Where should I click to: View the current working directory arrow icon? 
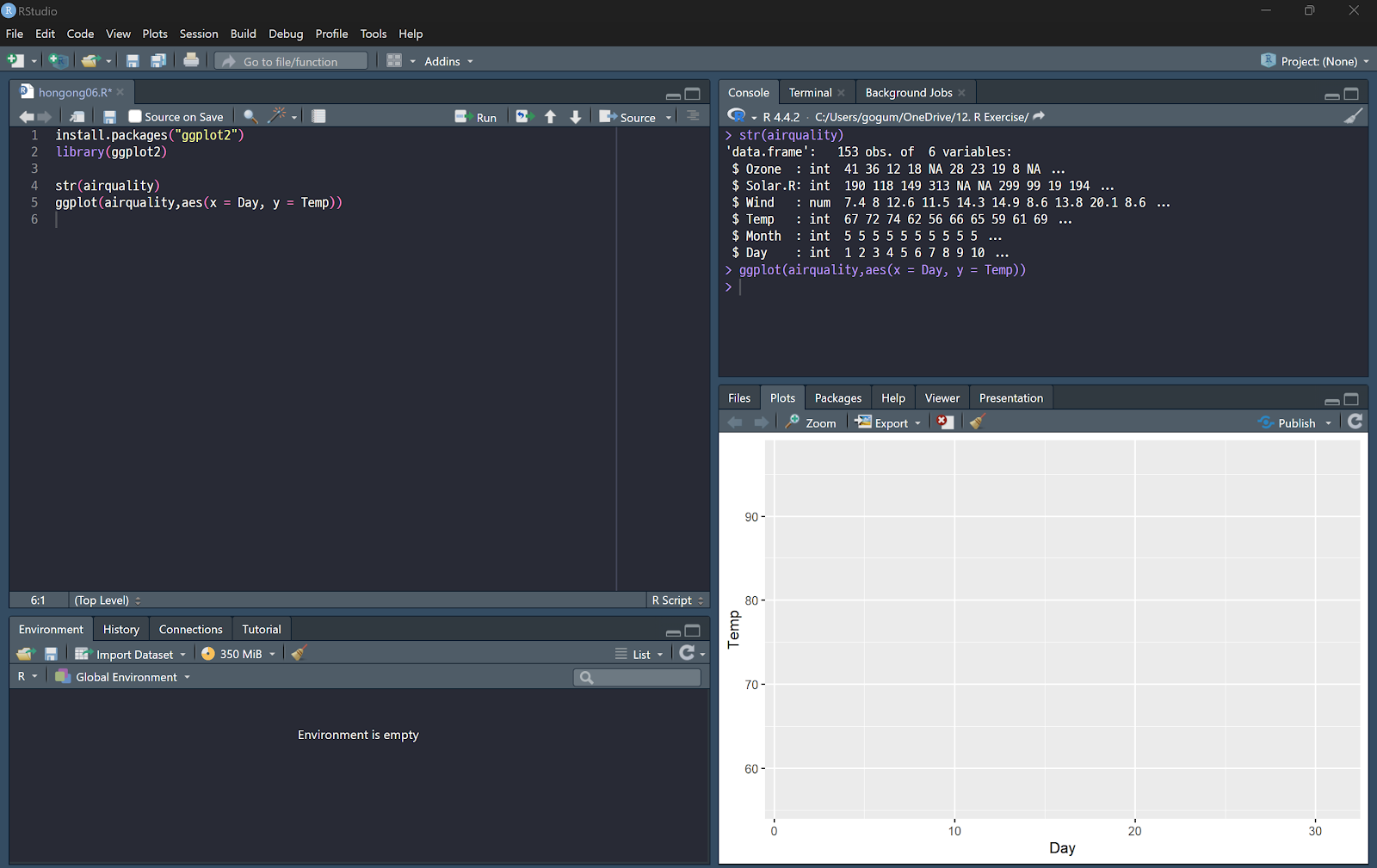tap(1039, 116)
